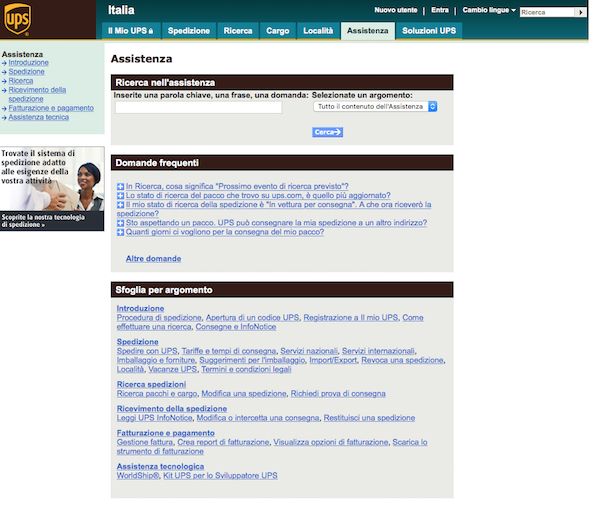
Task: Click the Cerca button
Action: (327, 132)
